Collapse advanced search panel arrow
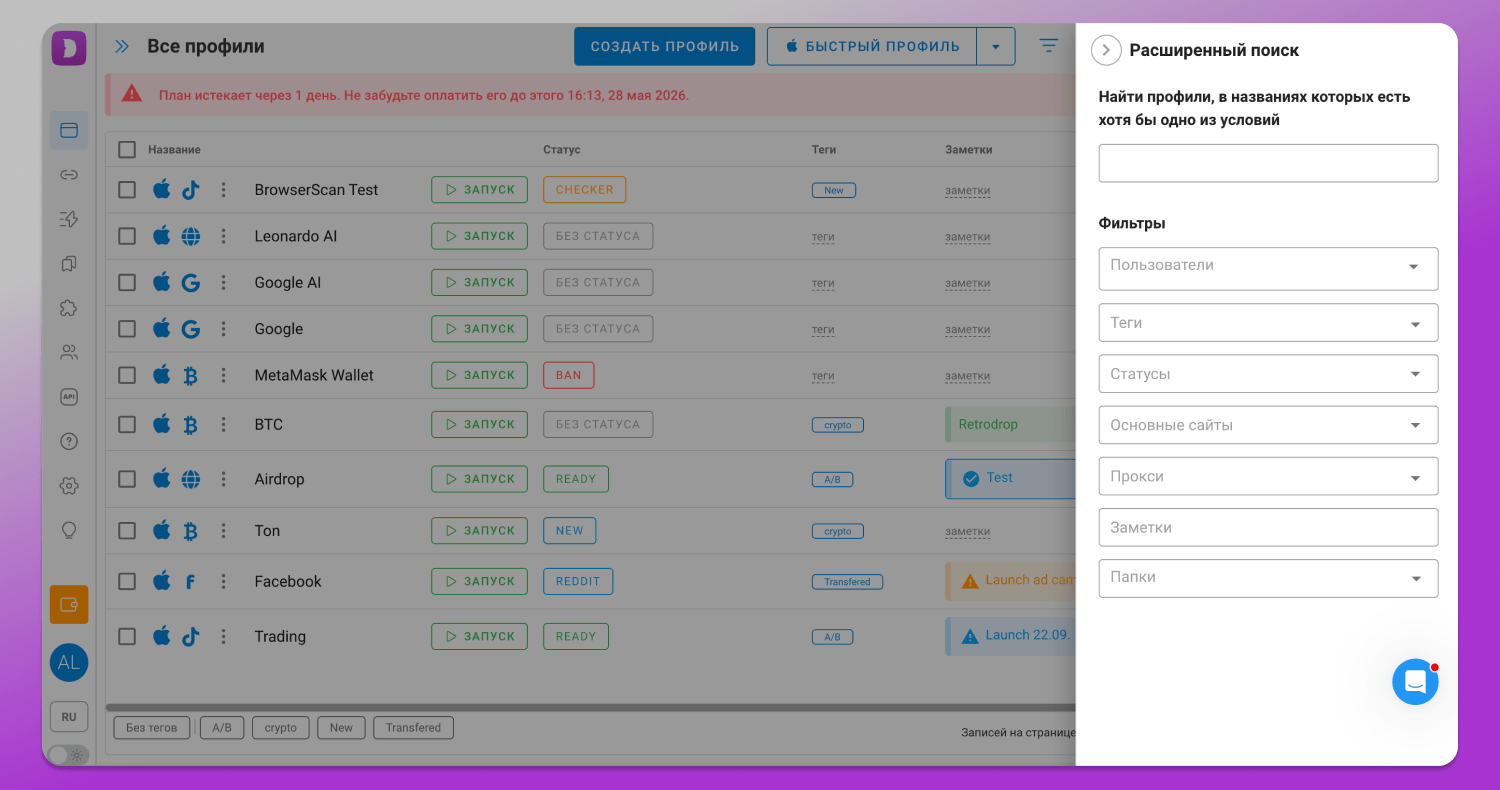Screen dimensions: 1500x790 [x=1106, y=50]
